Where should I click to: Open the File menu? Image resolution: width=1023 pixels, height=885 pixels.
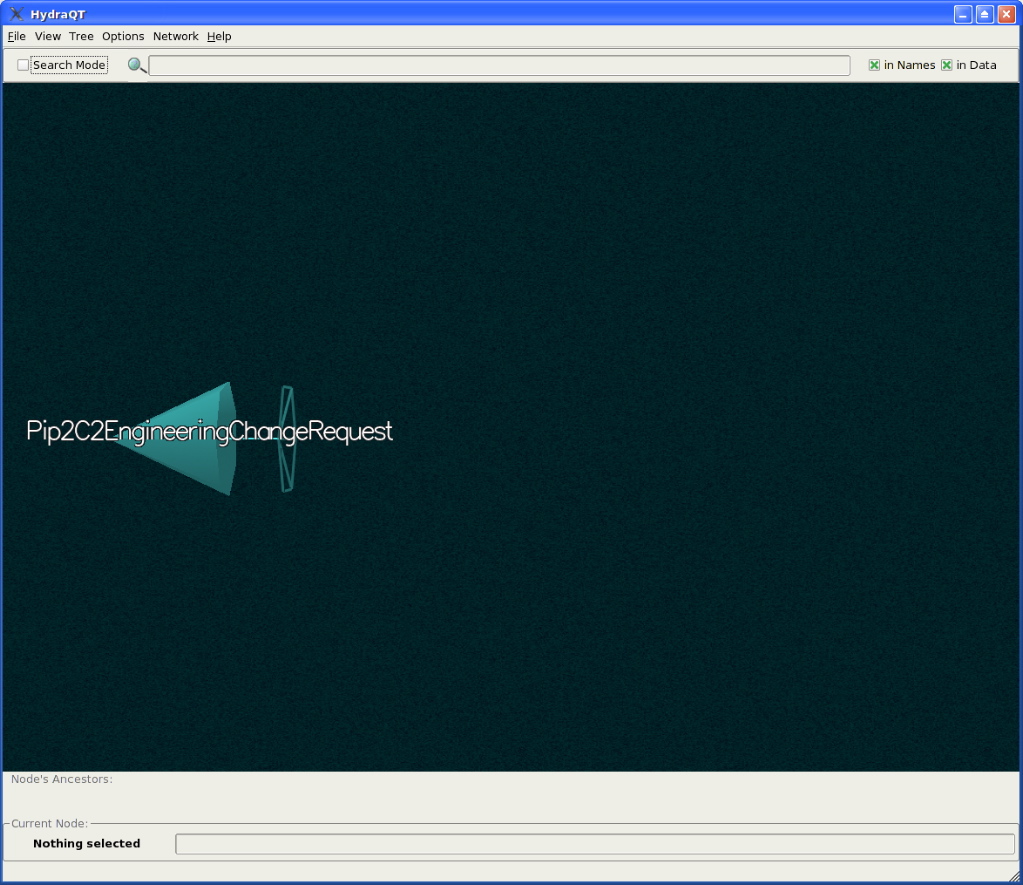coord(16,37)
